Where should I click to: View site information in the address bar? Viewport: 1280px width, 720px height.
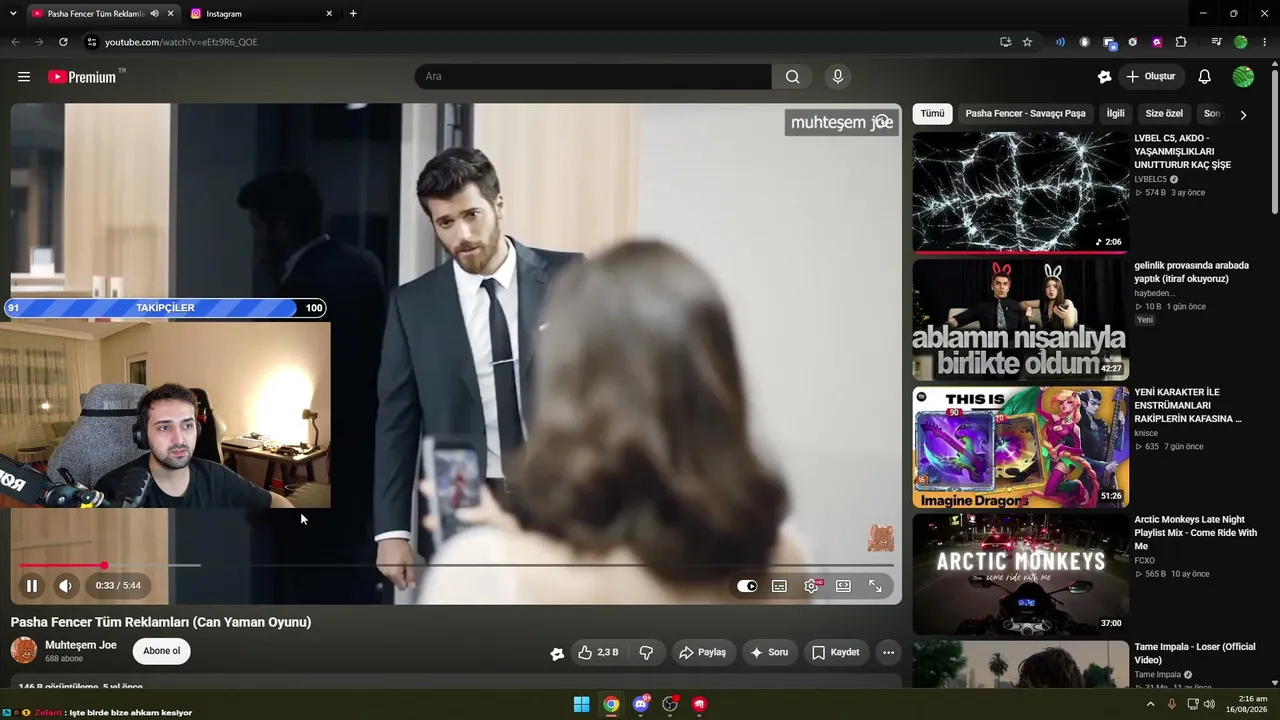tap(91, 42)
